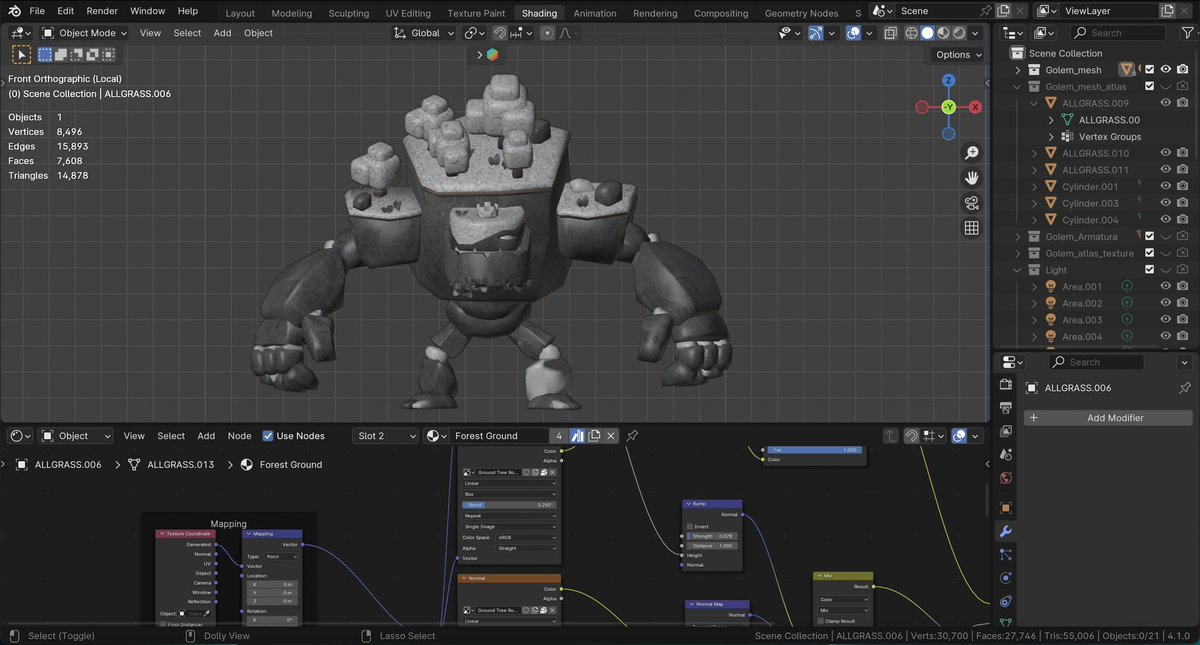Open the Slot 2 material slot dropdown

pyautogui.click(x=386, y=436)
